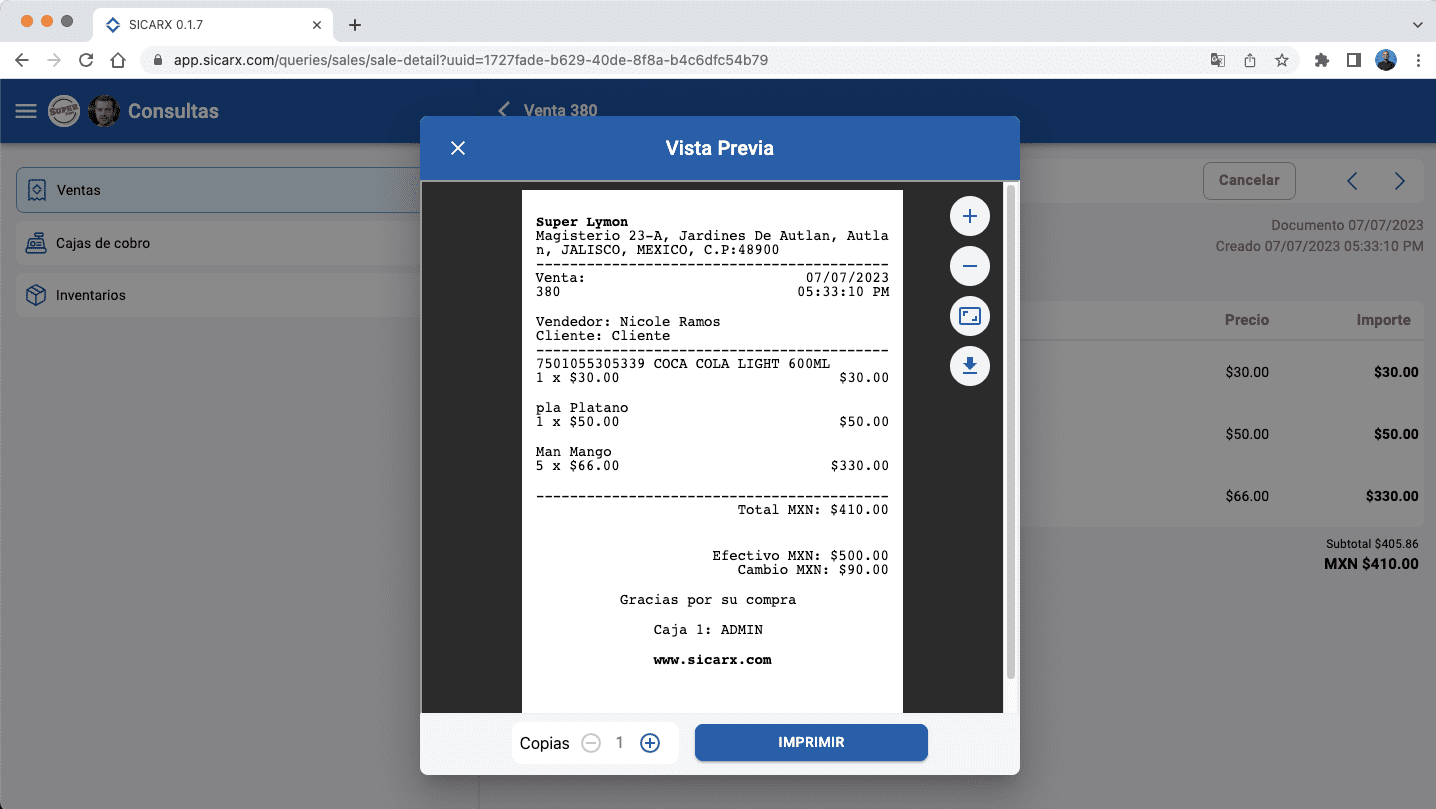Viewport: 1436px width, 809px height.
Task: Click the user avatar in header
Action: click(x=104, y=111)
